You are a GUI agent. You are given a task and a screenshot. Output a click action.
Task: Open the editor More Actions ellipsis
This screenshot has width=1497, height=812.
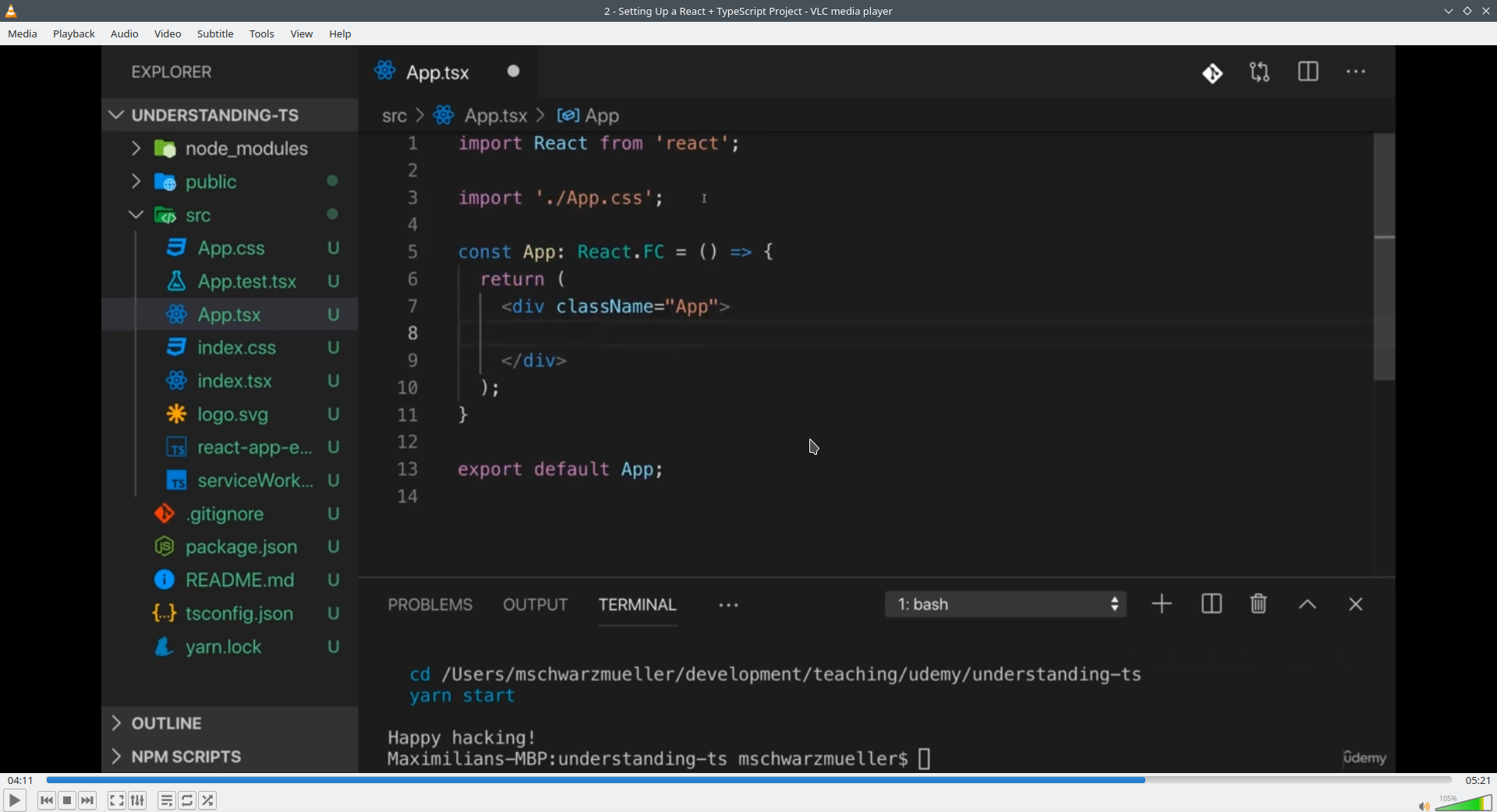(x=1356, y=72)
